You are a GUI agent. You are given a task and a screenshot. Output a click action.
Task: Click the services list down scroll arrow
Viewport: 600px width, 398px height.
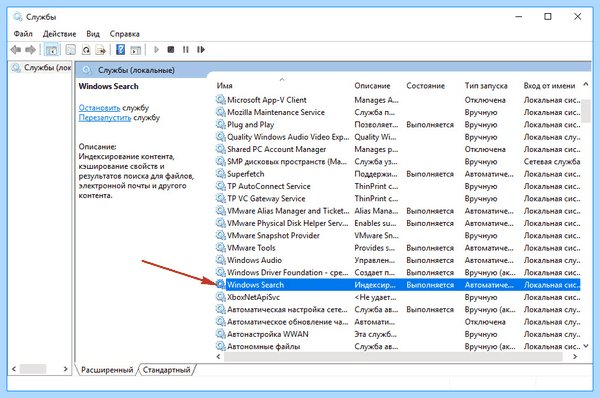click(586, 346)
